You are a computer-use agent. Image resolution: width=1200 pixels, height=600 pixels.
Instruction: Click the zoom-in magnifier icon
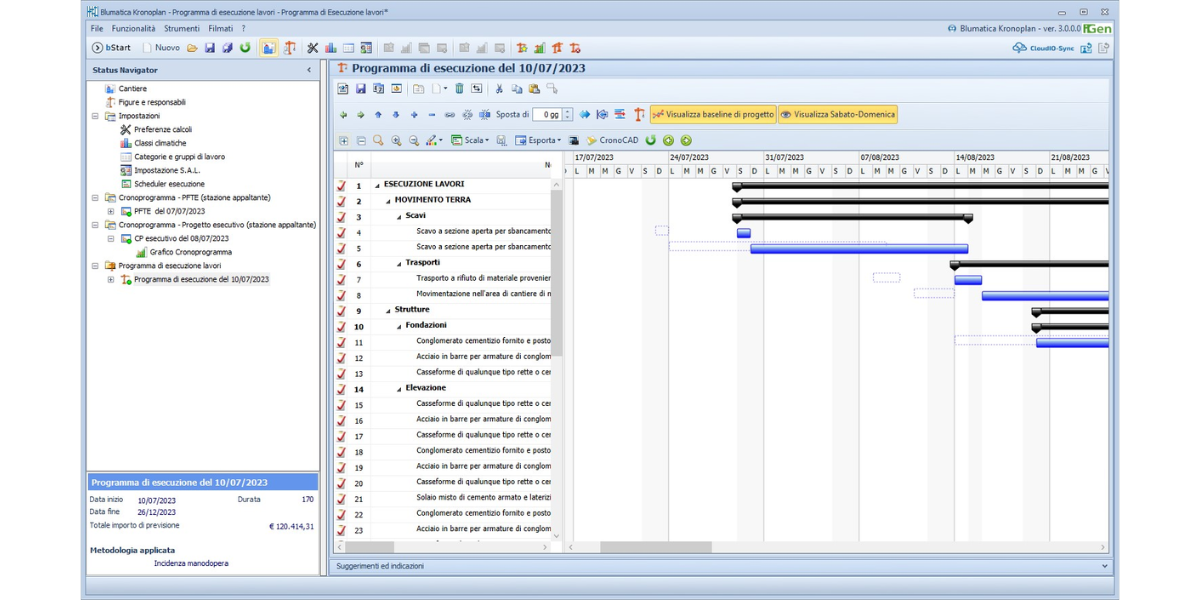click(396, 141)
